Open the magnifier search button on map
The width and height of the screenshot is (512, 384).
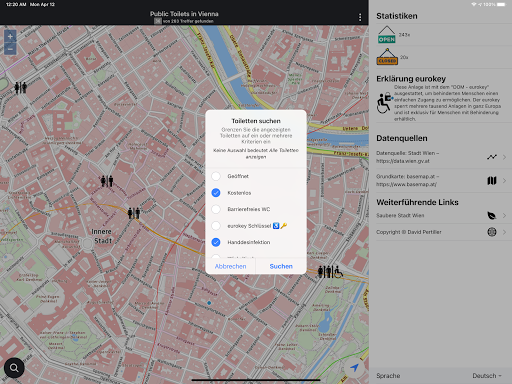pyautogui.click(x=14, y=368)
